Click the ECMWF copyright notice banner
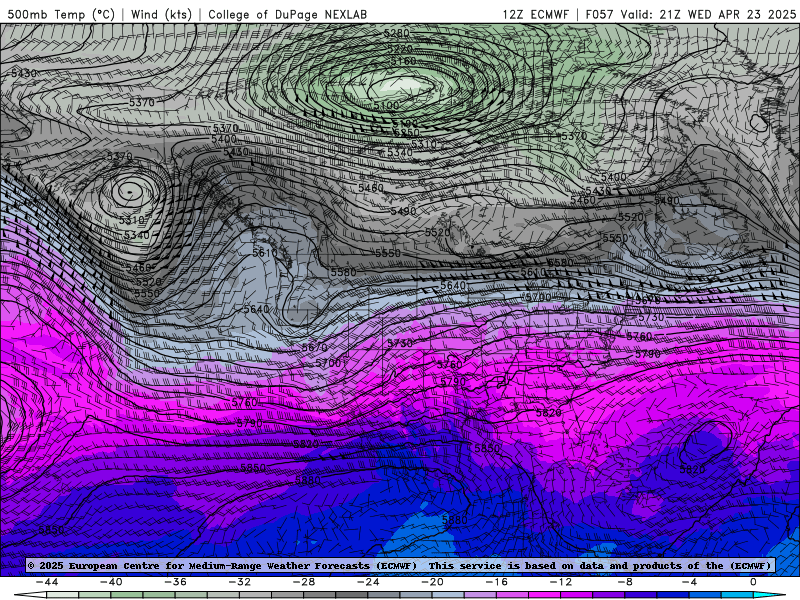The width and height of the screenshot is (800, 600). pos(400,565)
